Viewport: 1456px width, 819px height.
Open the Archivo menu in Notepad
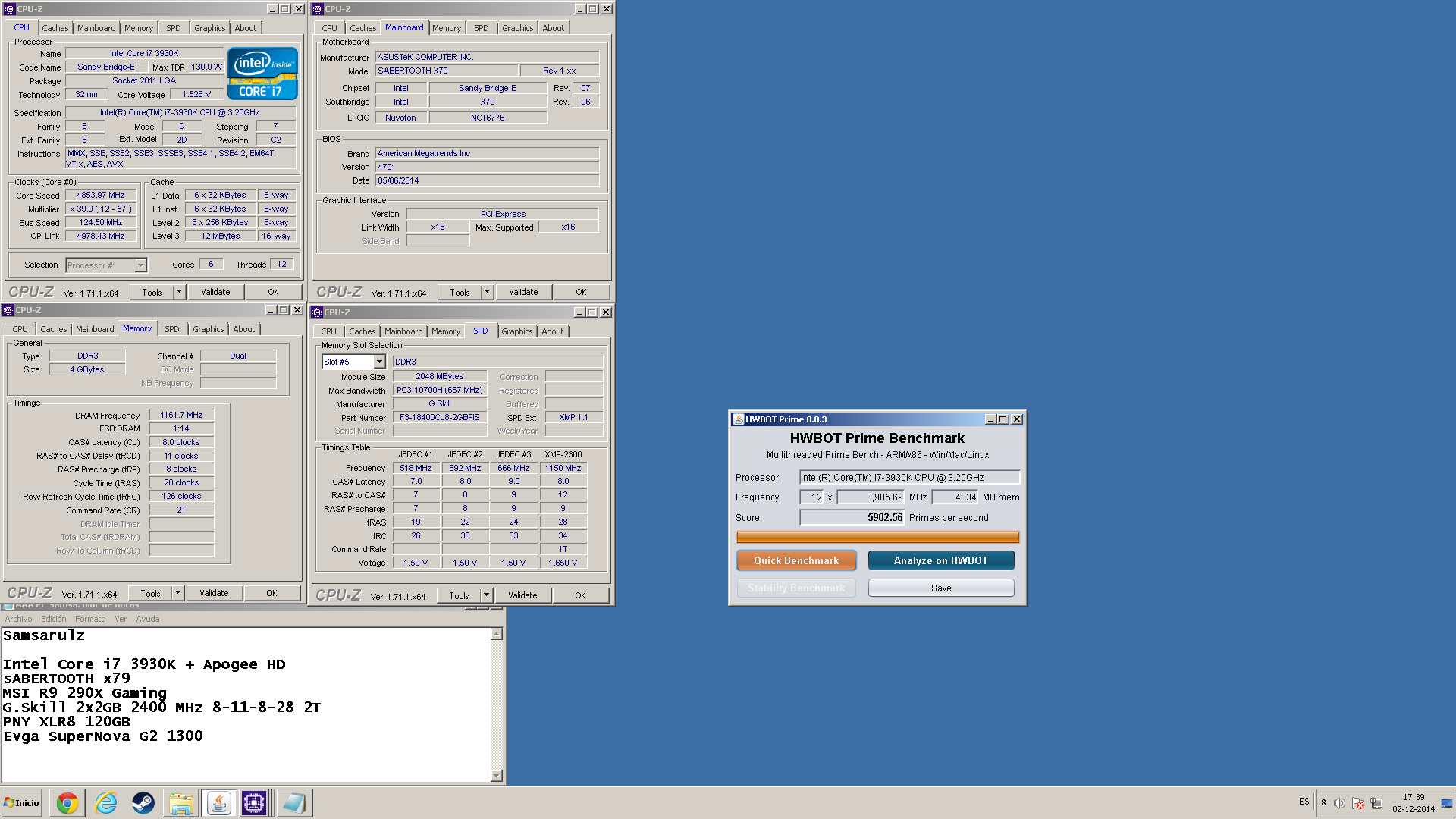(18, 619)
